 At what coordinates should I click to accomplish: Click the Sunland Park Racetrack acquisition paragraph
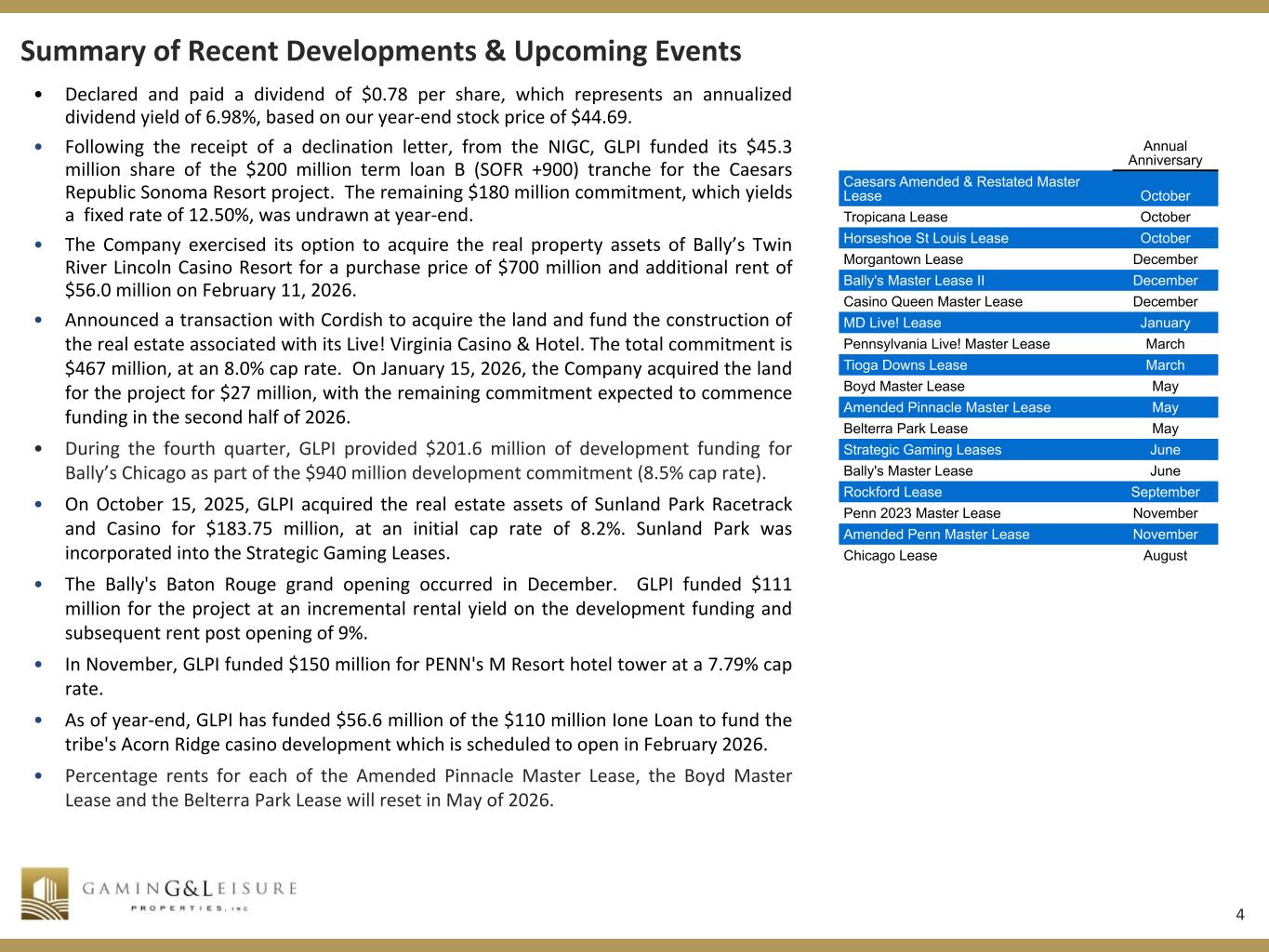428,529
